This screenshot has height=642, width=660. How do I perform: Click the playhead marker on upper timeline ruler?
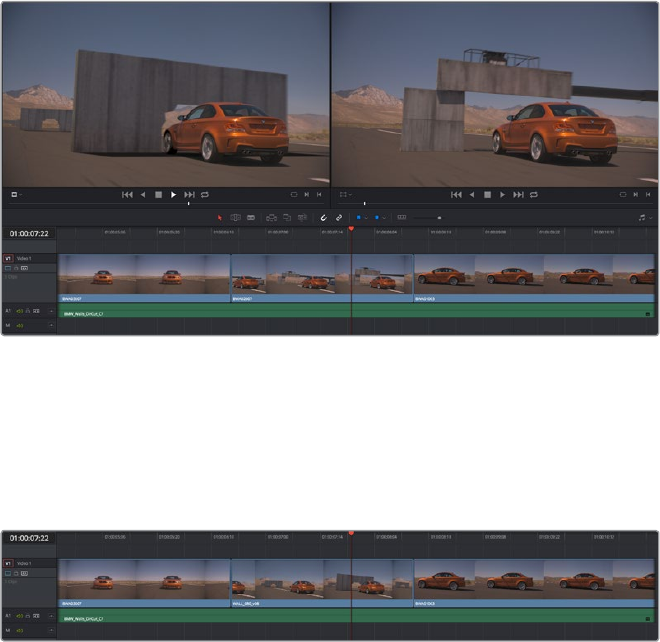click(351, 230)
